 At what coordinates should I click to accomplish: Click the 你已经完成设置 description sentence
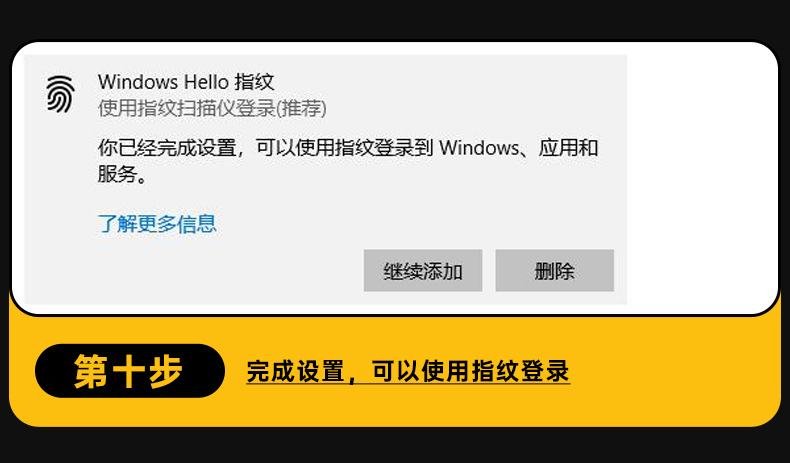pos(348,161)
